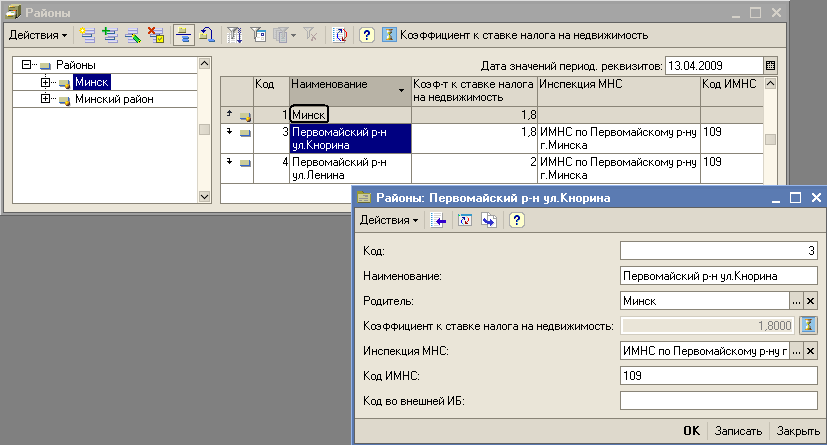Image resolution: width=827 pixels, height=445 pixels.
Task: Click the Код input field
Action: (x=719, y=251)
